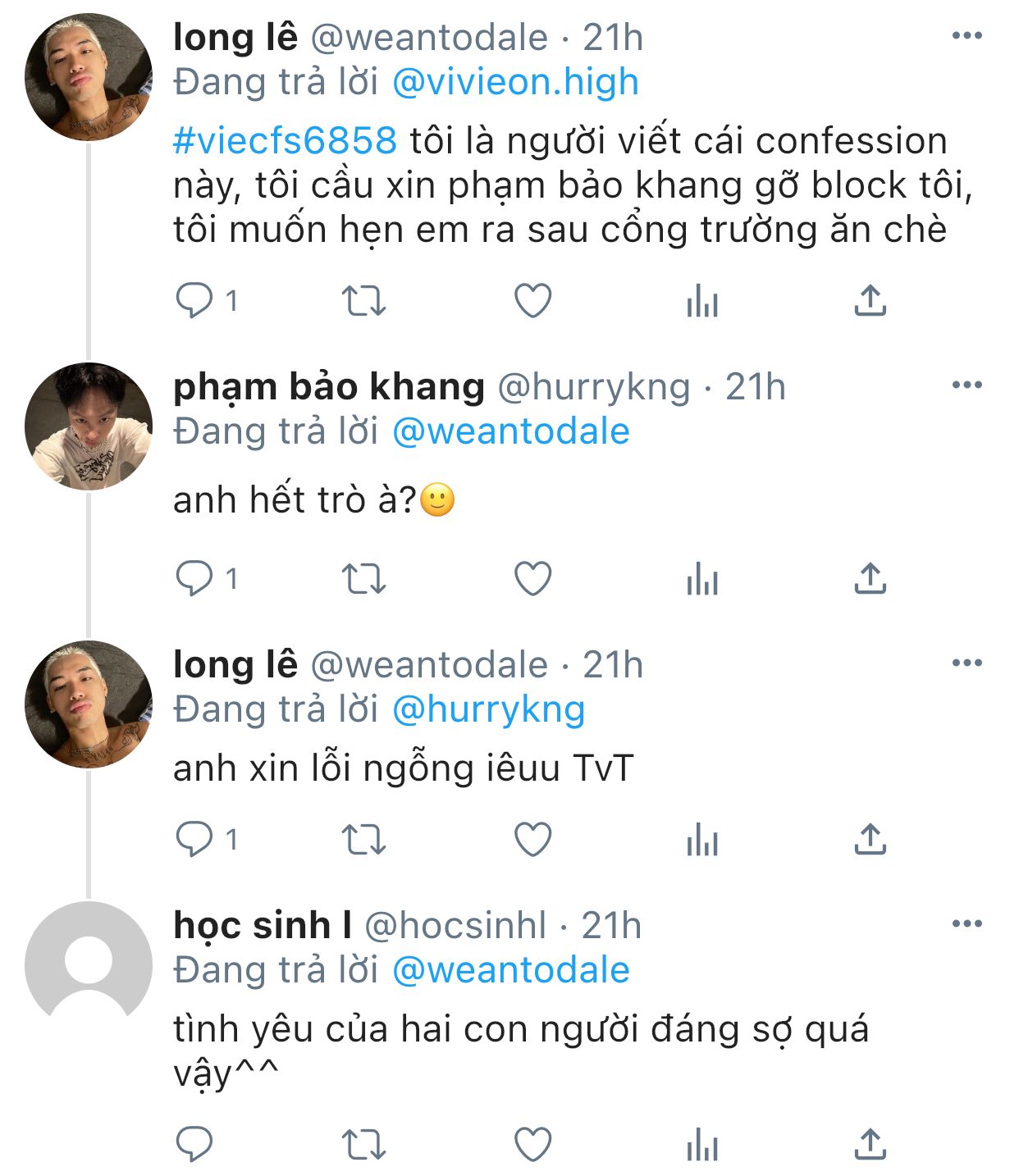Reply to phạm bảo khang's tweet
The height and width of the screenshot is (1176, 1019).
pyautogui.click(x=194, y=579)
